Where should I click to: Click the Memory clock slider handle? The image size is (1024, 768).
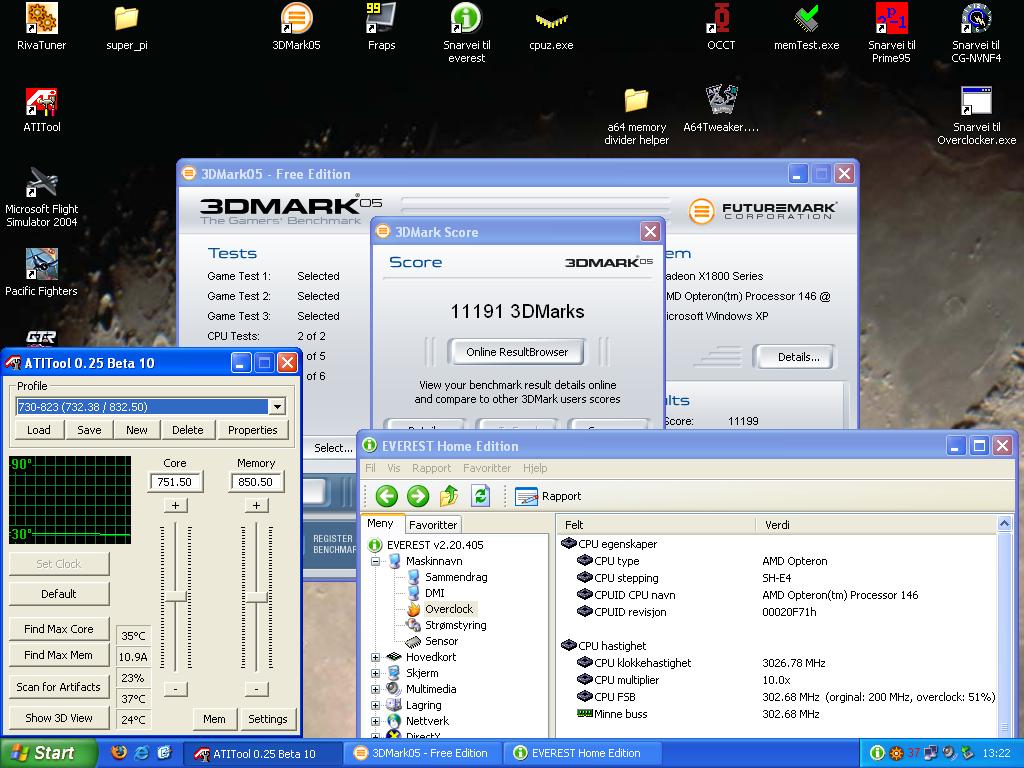tap(257, 596)
